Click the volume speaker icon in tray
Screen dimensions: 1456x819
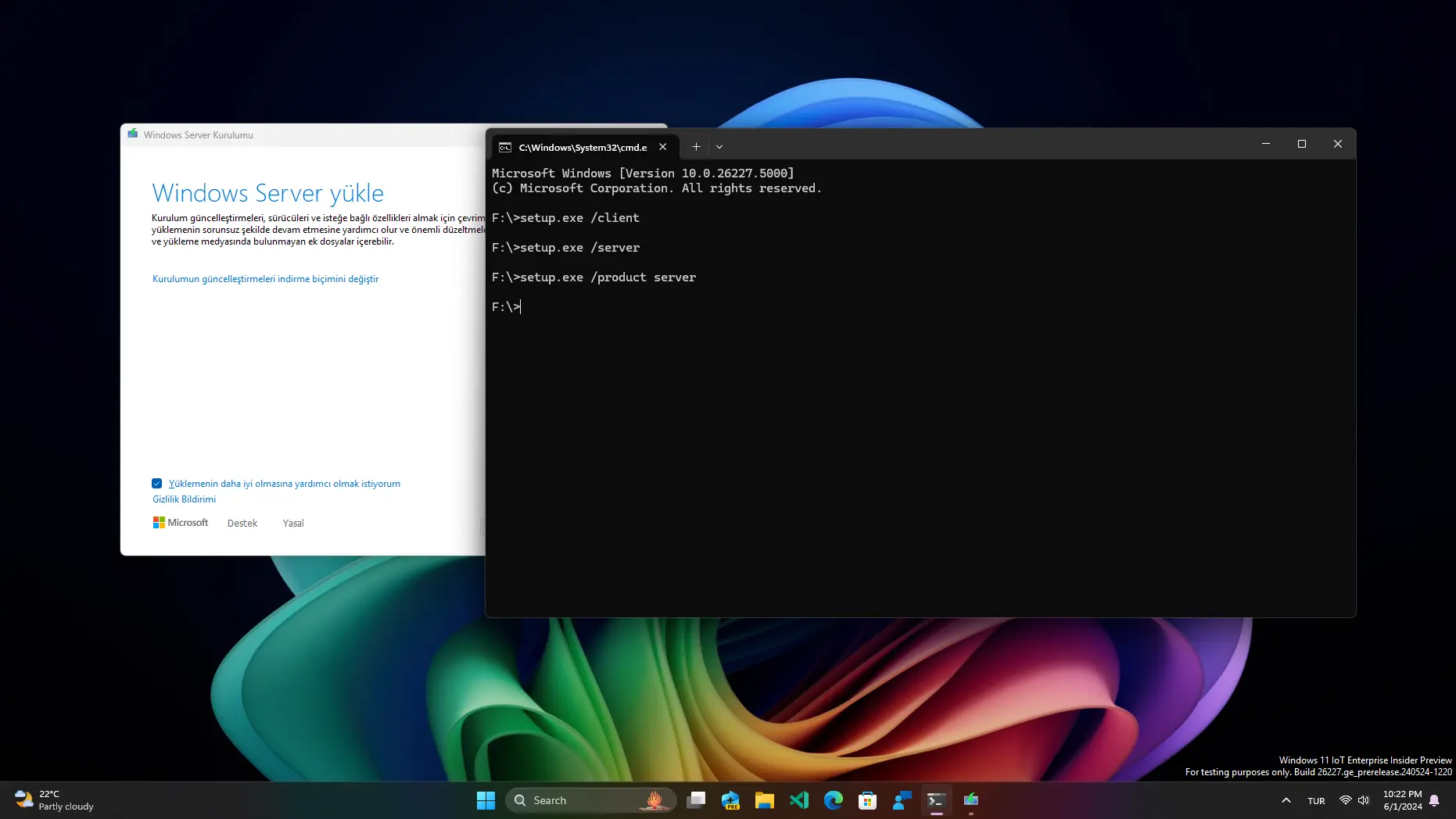(x=1364, y=800)
